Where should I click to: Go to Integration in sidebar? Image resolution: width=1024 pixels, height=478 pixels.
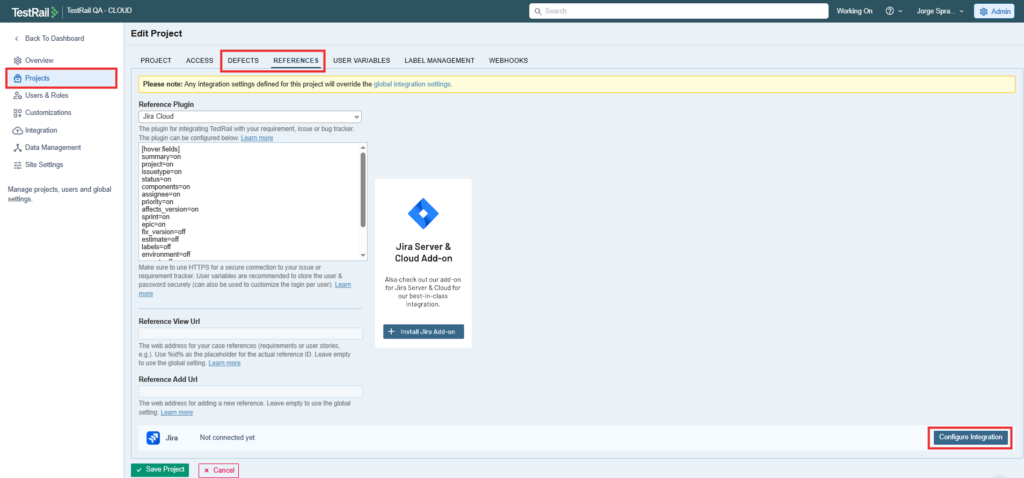pos(41,130)
